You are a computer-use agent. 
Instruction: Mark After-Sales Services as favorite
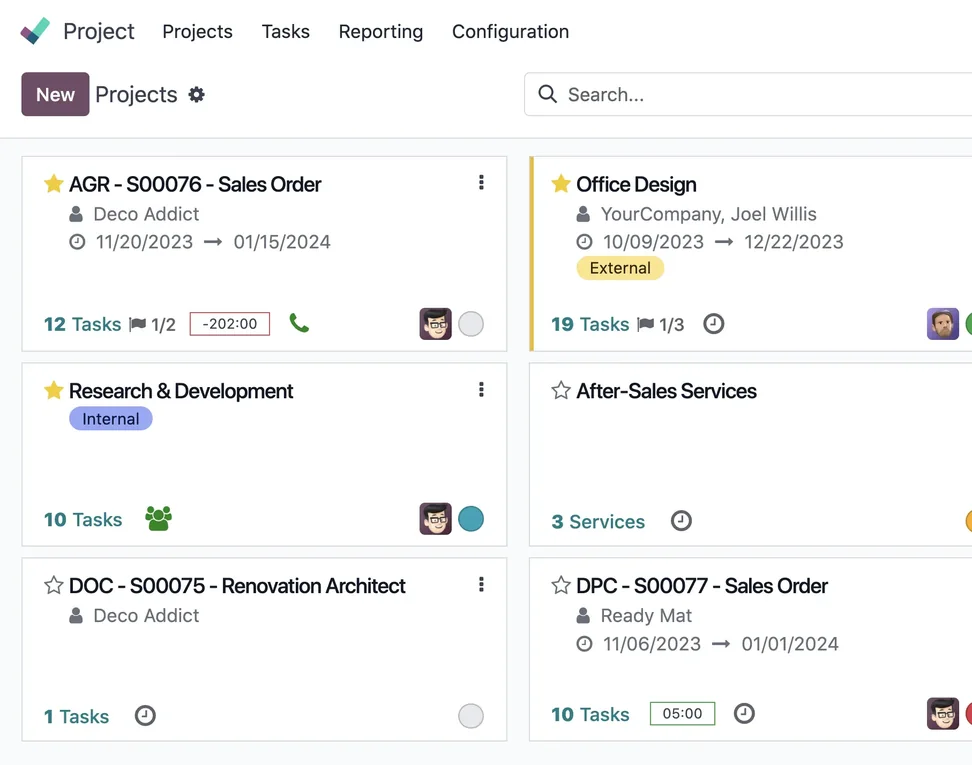(561, 390)
